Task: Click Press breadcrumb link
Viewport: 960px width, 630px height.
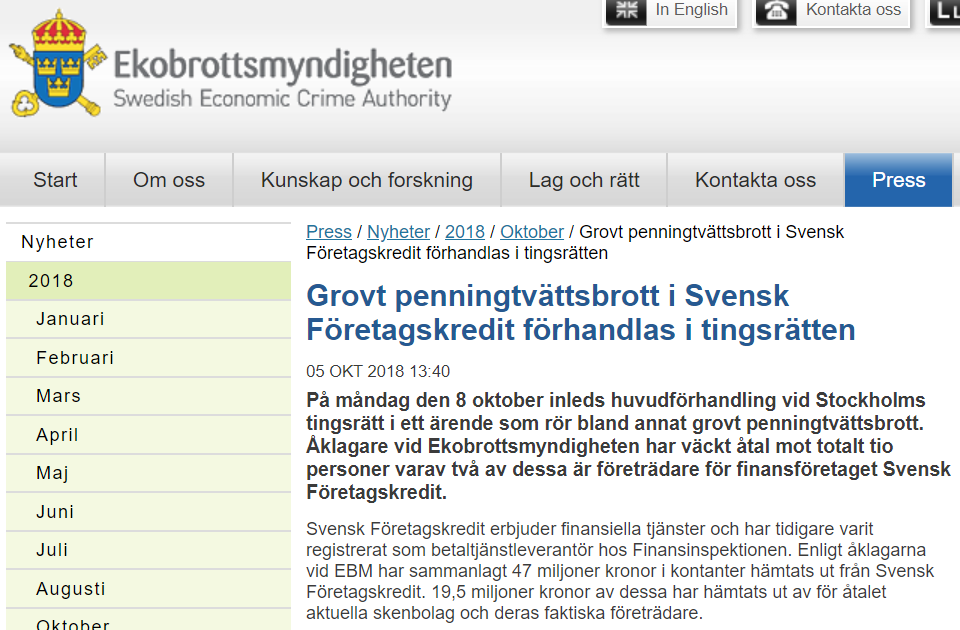Action: pos(329,232)
